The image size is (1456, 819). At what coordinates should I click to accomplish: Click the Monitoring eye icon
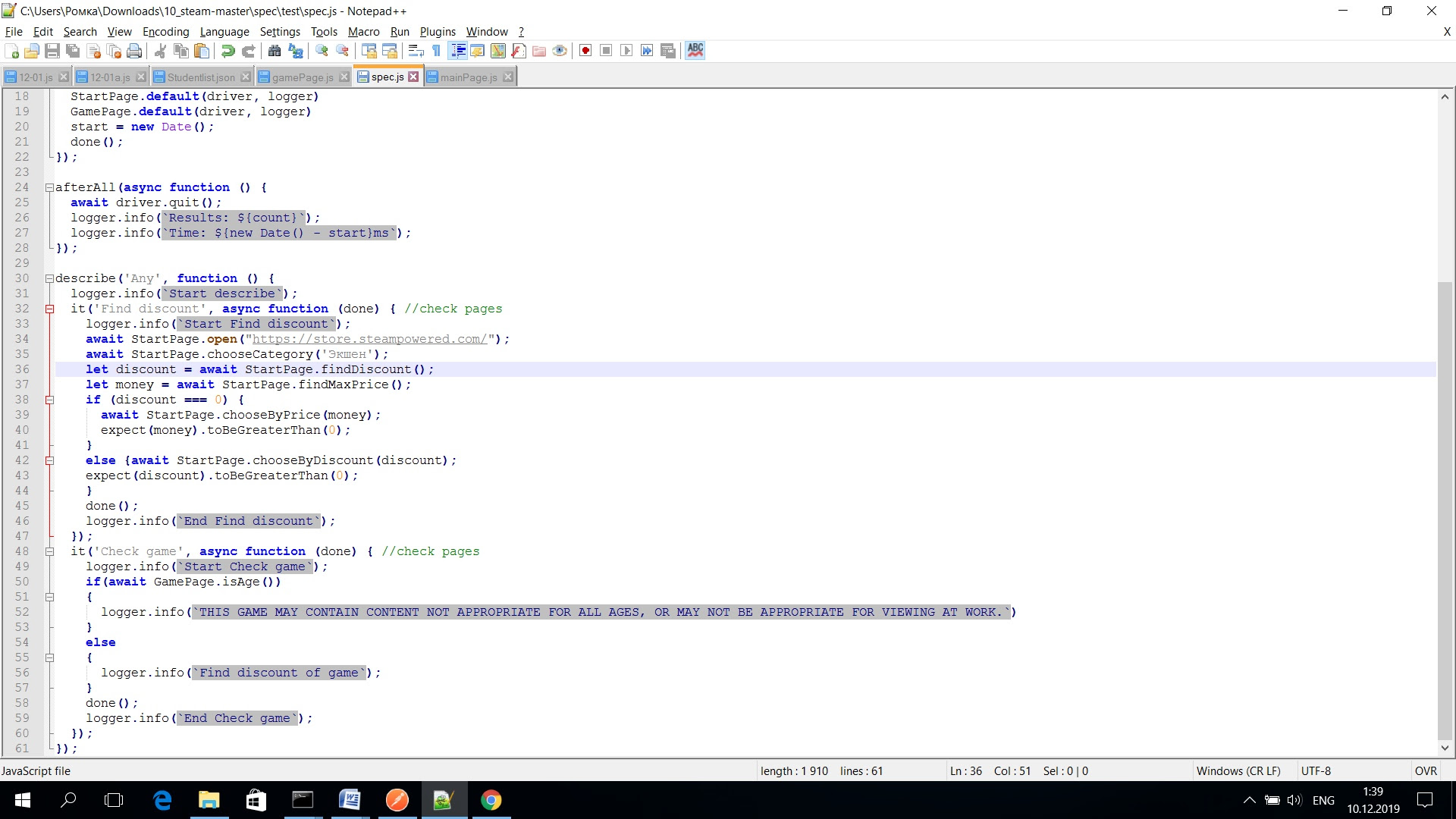tap(560, 51)
